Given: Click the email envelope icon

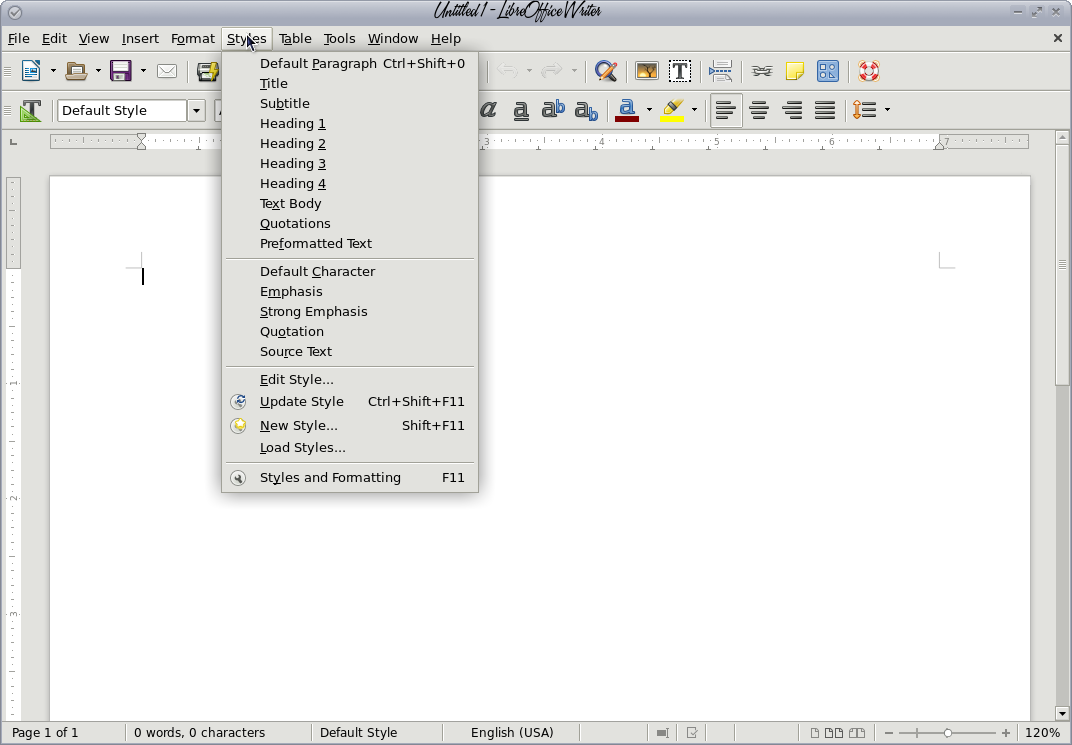Looking at the screenshot, I should [x=167, y=71].
